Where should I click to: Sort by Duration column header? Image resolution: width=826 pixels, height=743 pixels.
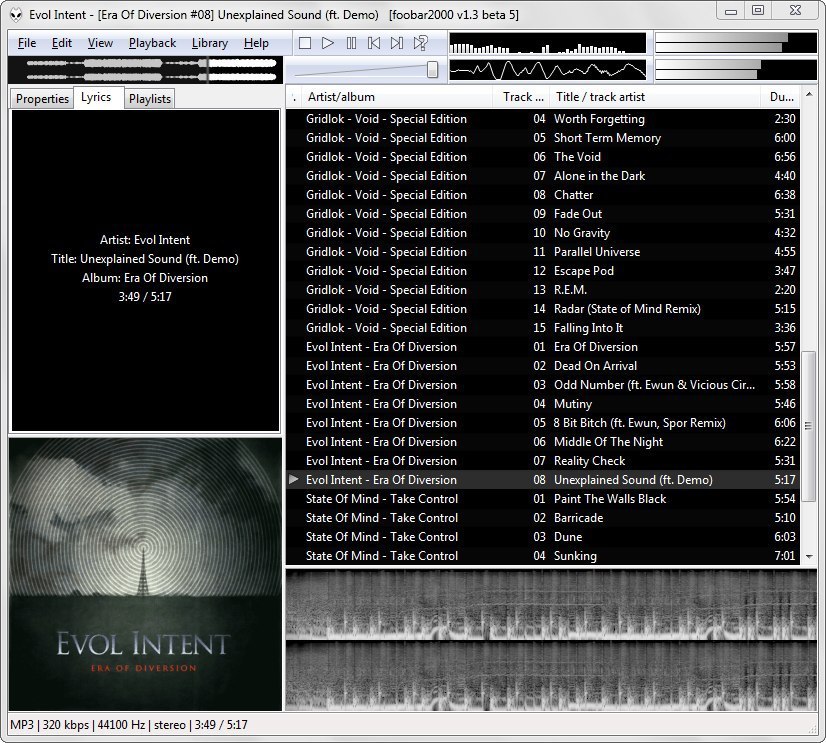coord(781,97)
